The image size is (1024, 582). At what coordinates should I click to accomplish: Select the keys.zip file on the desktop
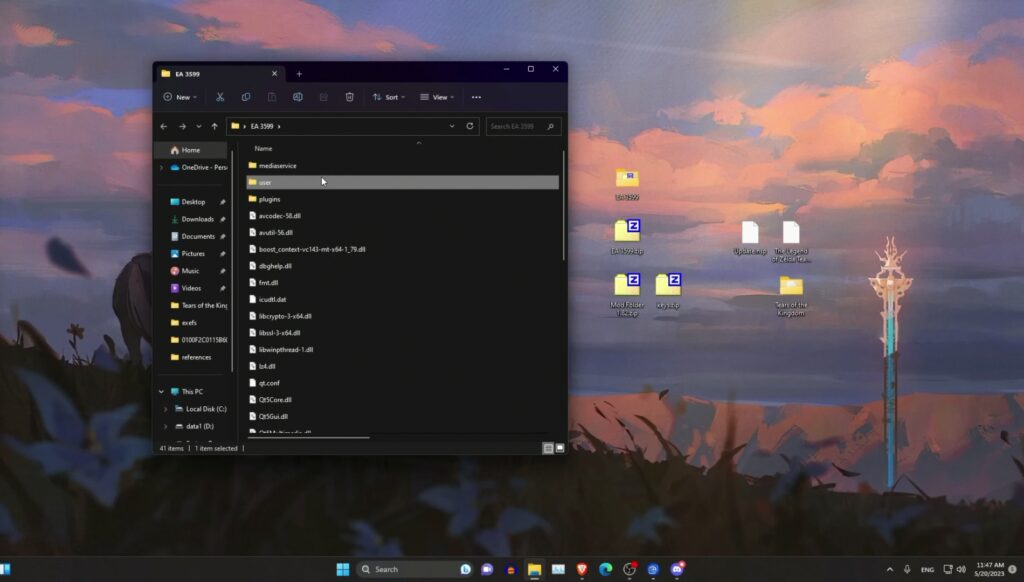(668, 291)
